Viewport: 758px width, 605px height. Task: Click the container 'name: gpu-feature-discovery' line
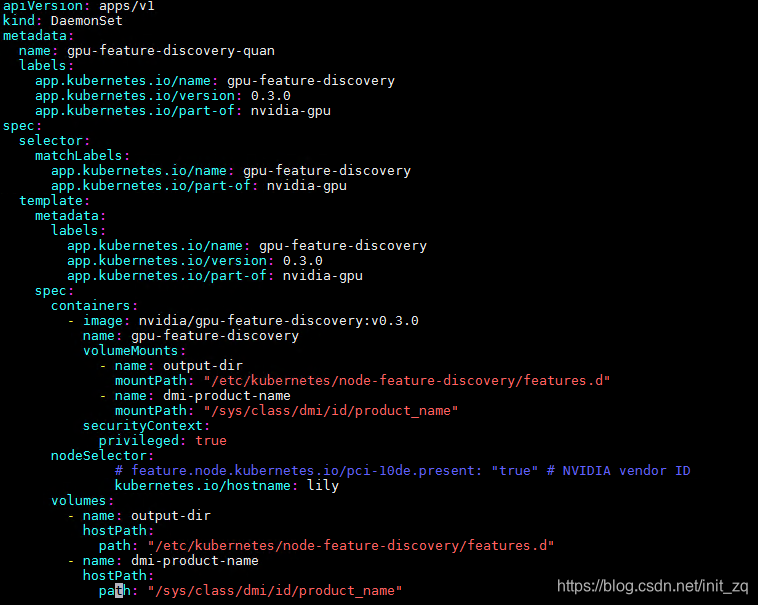190,335
